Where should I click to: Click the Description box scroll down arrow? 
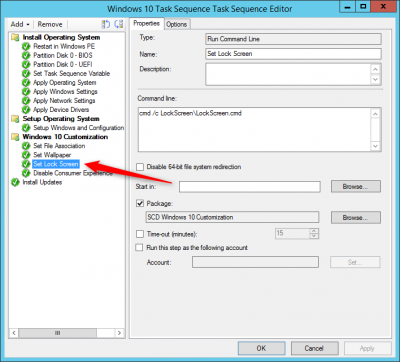coord(376,79)
